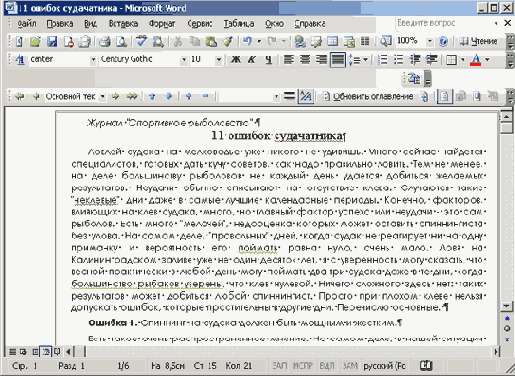Click the vertical scrollbar thumb
Image resolution: width=515 pixels, height=376 pixels.
point(507,128)
